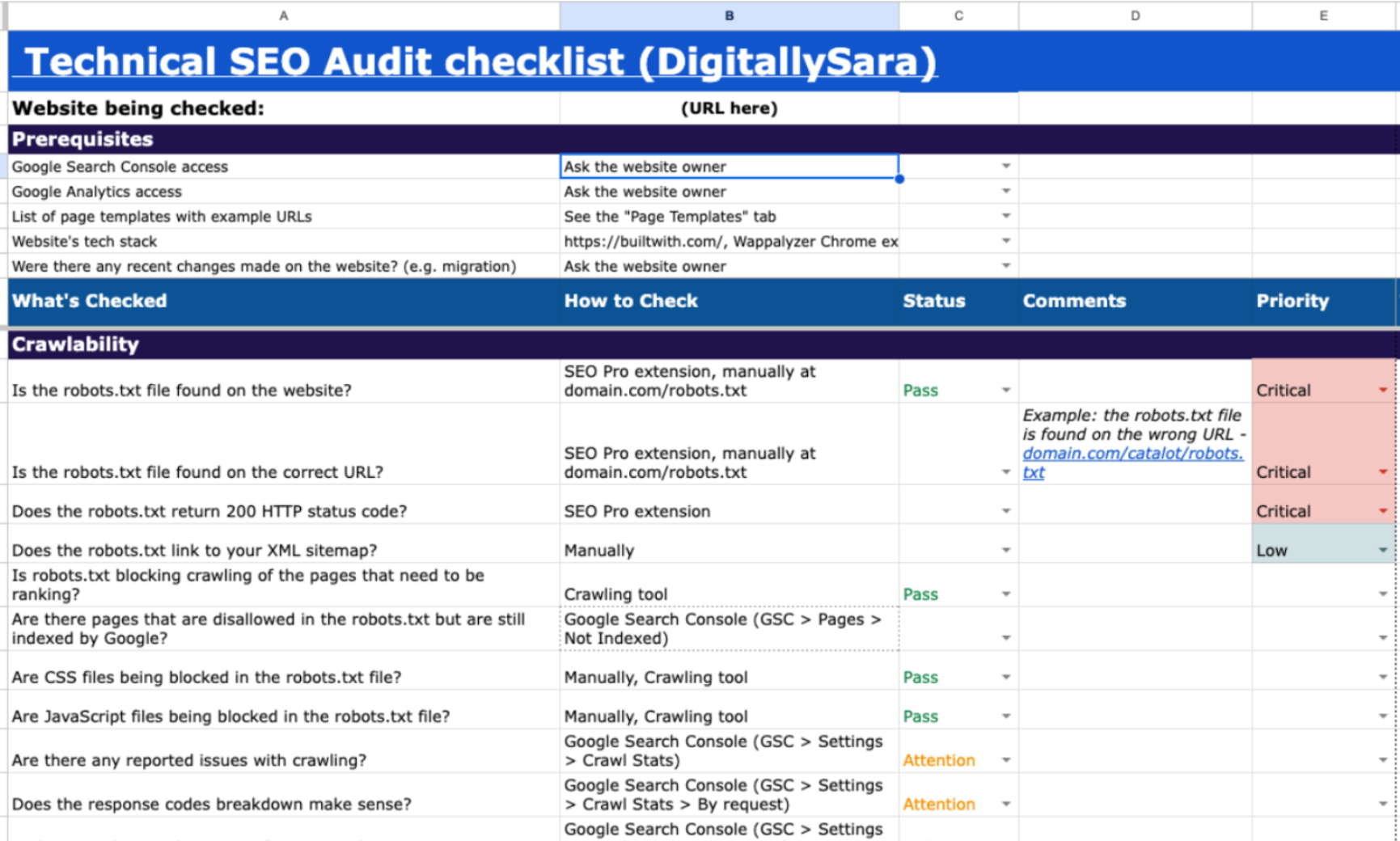1400x841 pixels.
Task: Open Attention status dropdown for response codes breakdown row
Action: click(x=1006, y=804)
